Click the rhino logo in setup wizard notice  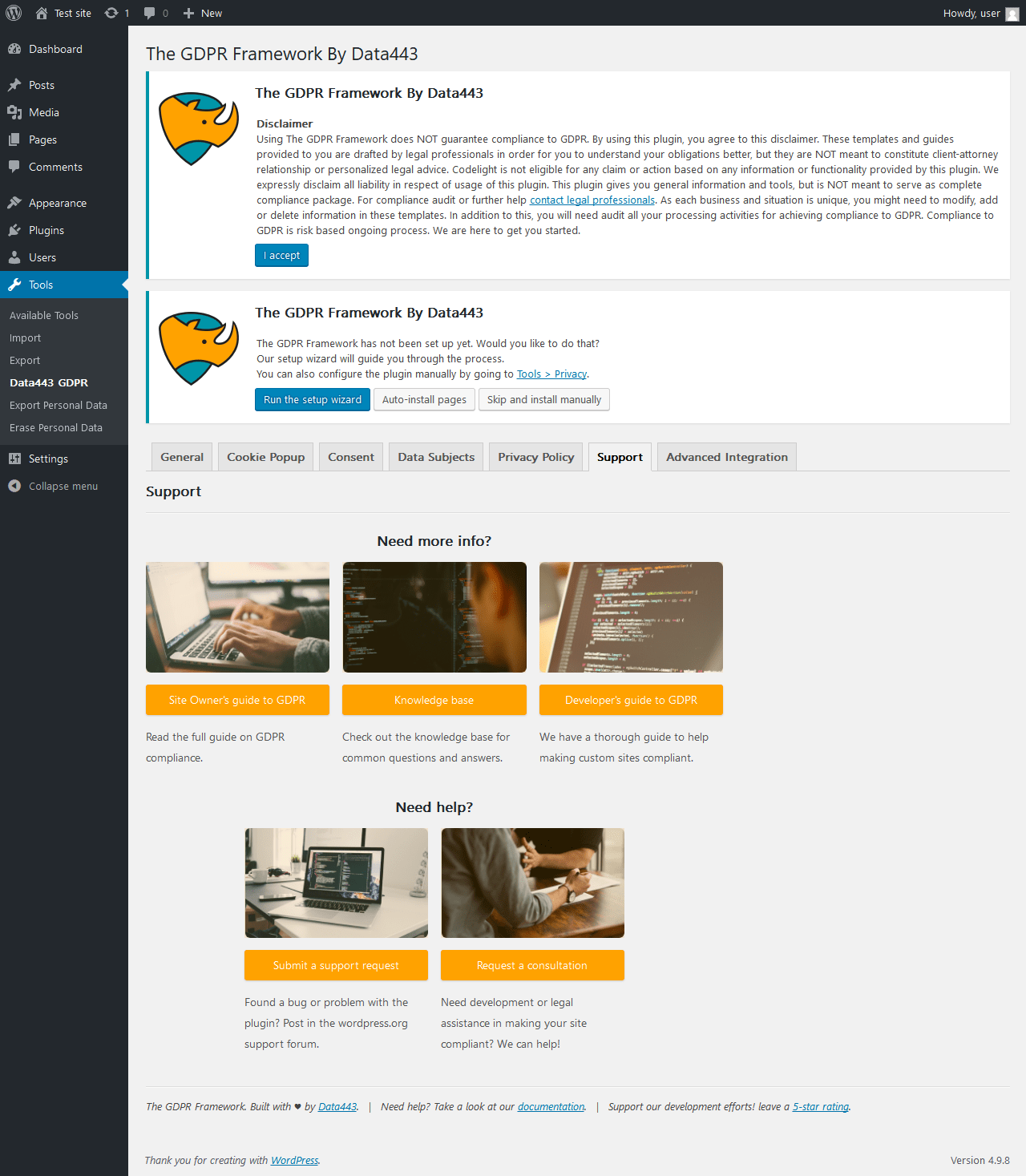click(x=199, y=348)
